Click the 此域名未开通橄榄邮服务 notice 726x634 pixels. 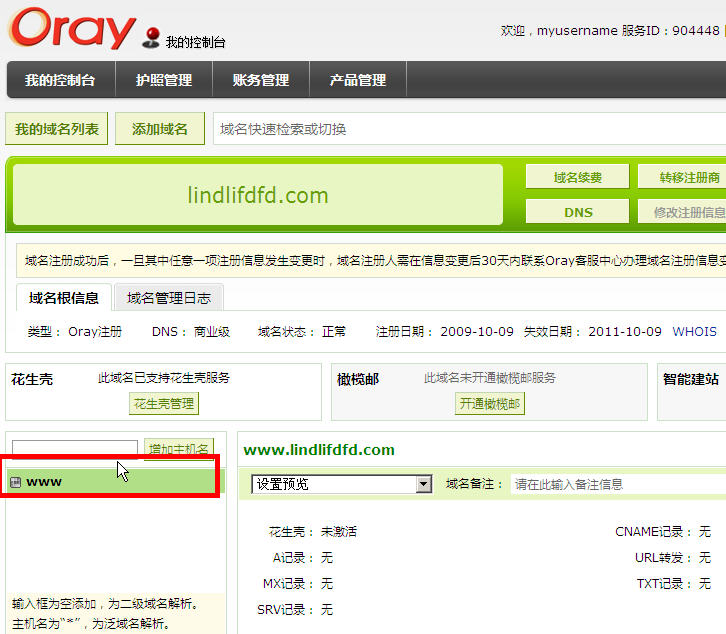pyautogui.click(x=490, y=378)
